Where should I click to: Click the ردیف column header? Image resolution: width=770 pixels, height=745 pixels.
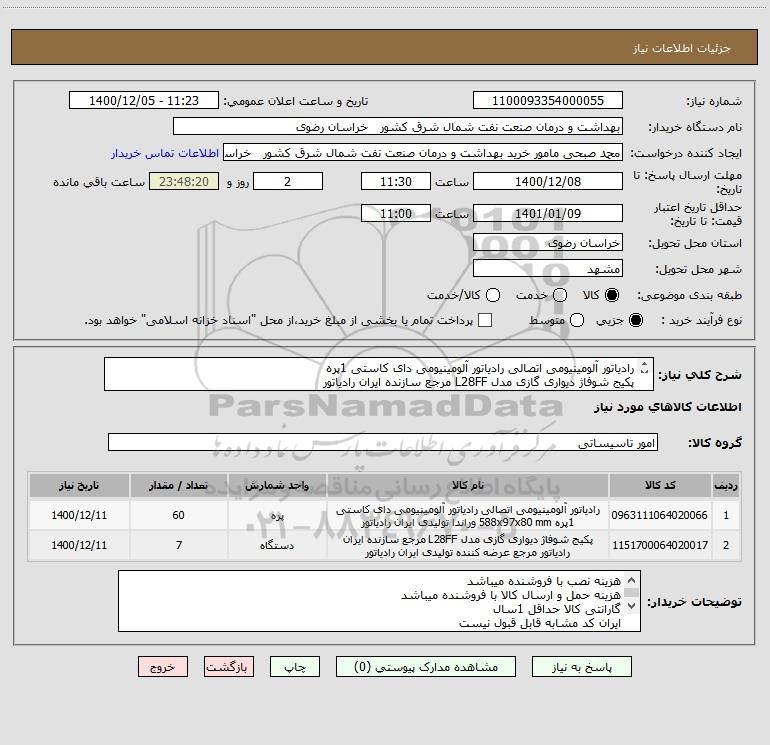(x=726, y=486)
